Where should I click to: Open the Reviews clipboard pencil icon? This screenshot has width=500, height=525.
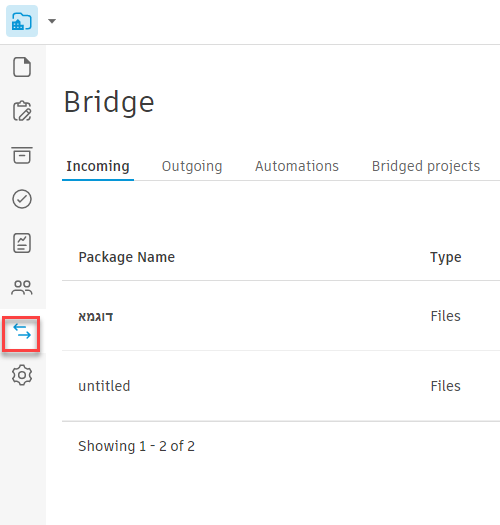(22, 111)
